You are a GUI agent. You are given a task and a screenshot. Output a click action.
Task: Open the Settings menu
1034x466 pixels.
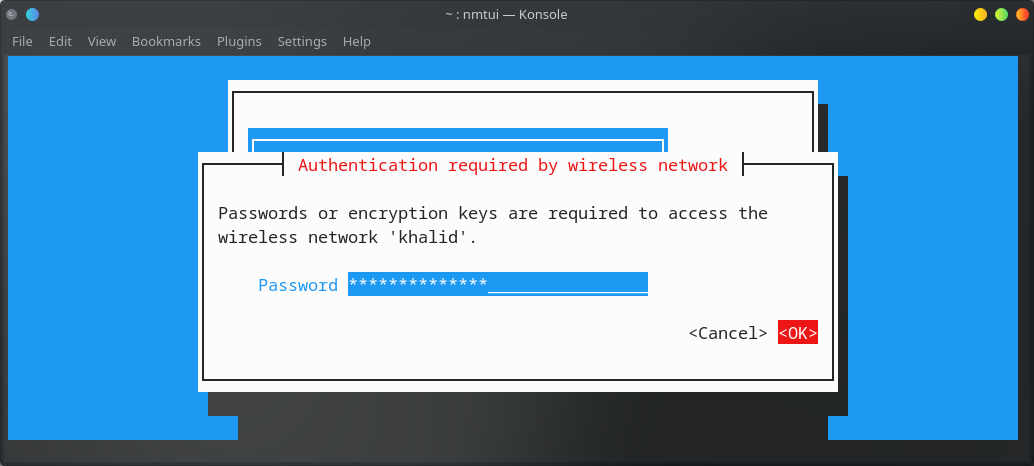[302, 42]
